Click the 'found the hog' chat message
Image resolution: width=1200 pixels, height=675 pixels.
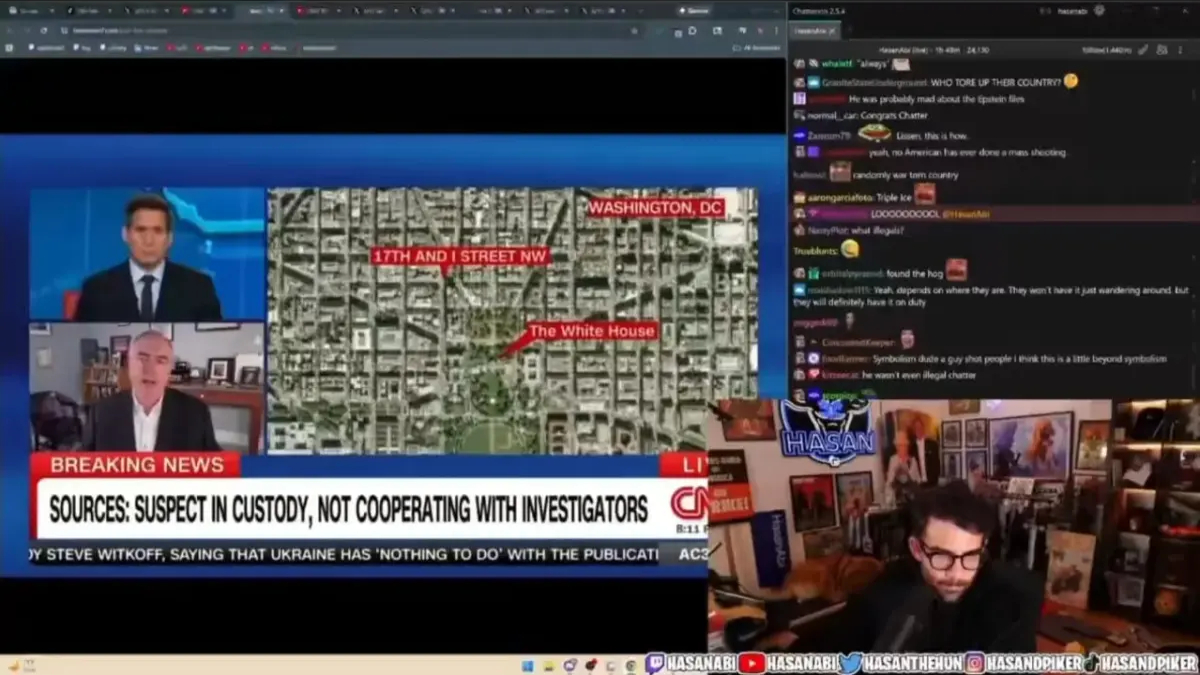(x=913, y=273)
